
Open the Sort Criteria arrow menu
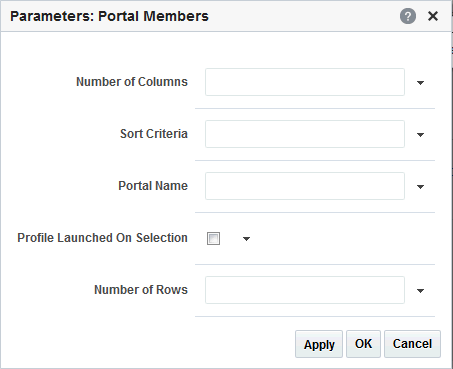pyautogui.click(x=420, y=134)
